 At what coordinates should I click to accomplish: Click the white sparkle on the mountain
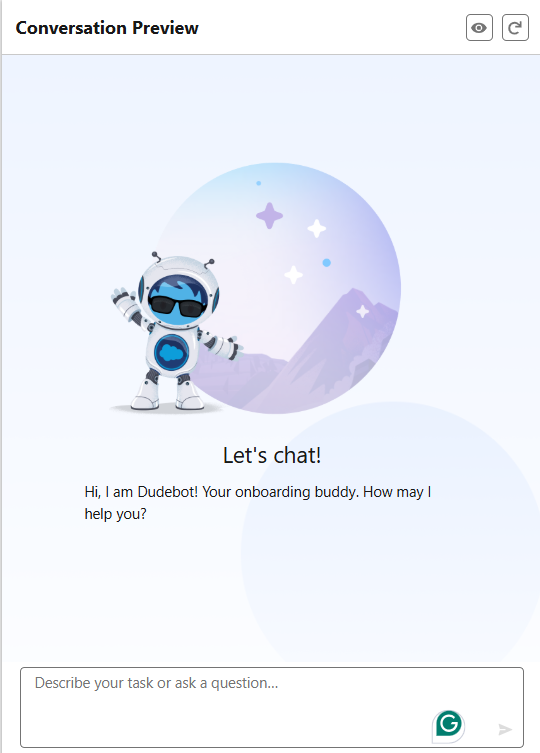pyautogui.click(x=363, y=311)
